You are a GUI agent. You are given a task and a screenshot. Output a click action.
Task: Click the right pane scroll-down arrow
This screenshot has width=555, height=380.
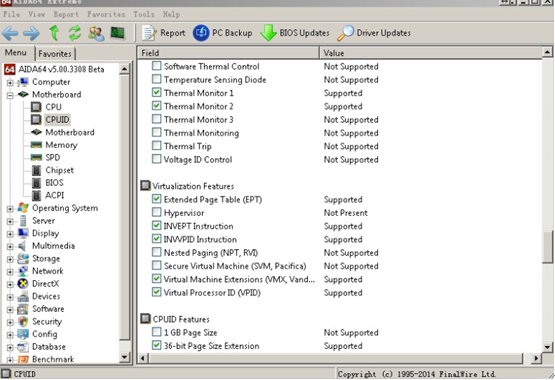tap(547, 347)
